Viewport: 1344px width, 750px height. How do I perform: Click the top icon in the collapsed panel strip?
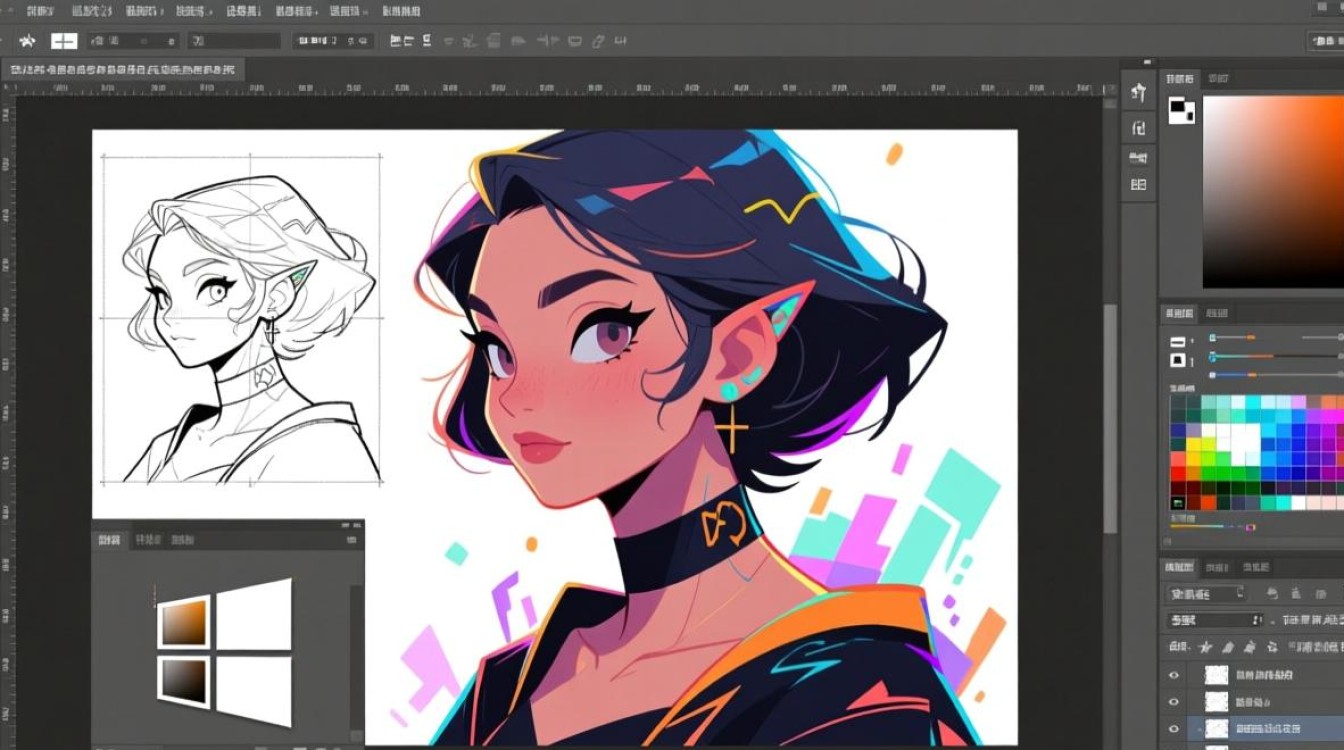click(x=1138, y=93)
